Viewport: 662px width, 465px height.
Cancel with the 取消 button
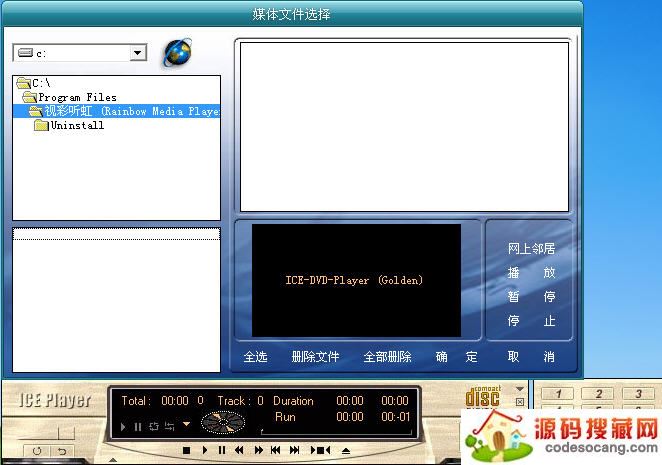coord(531,357)
